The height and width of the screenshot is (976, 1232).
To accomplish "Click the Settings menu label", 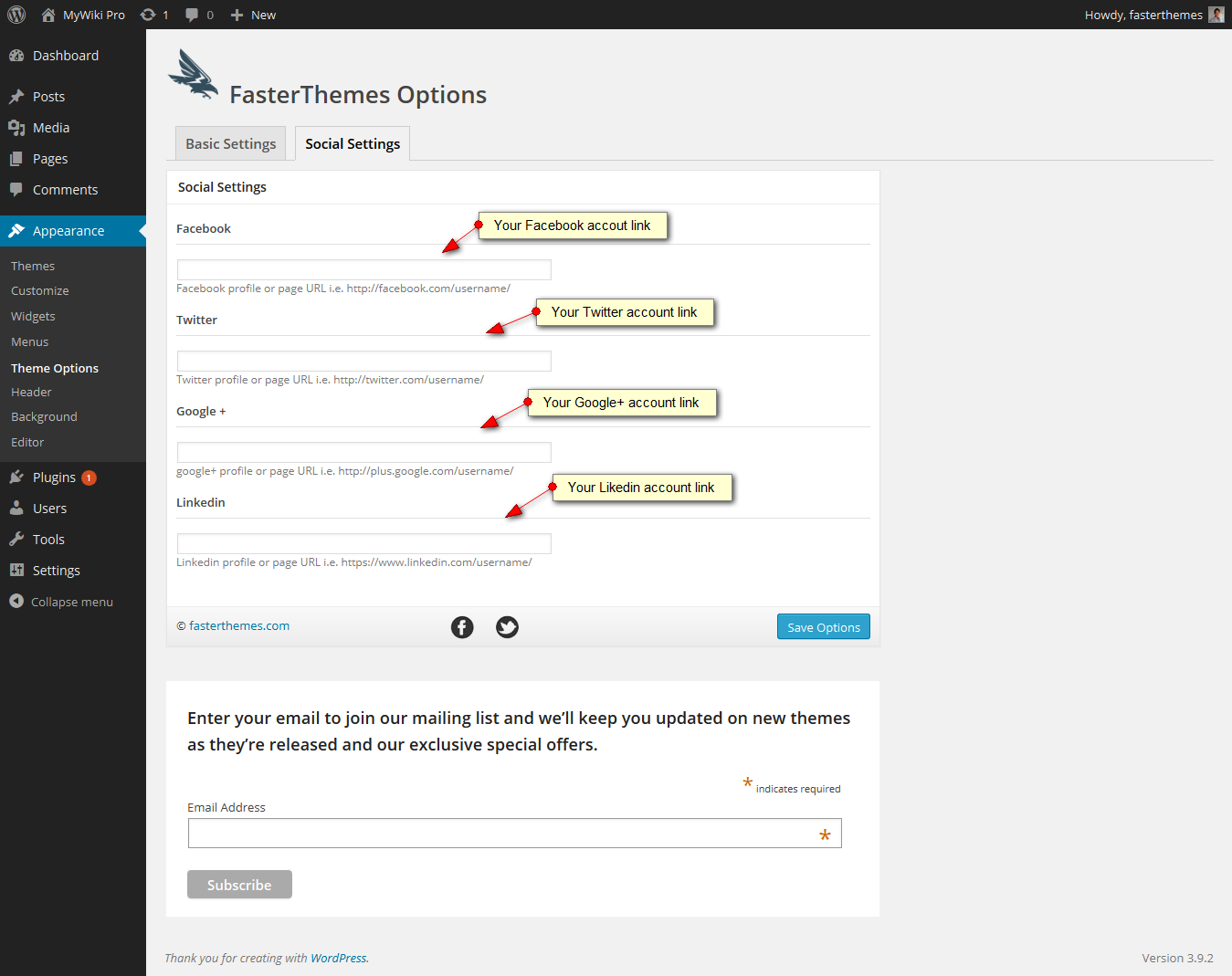I will pos(57,571).
